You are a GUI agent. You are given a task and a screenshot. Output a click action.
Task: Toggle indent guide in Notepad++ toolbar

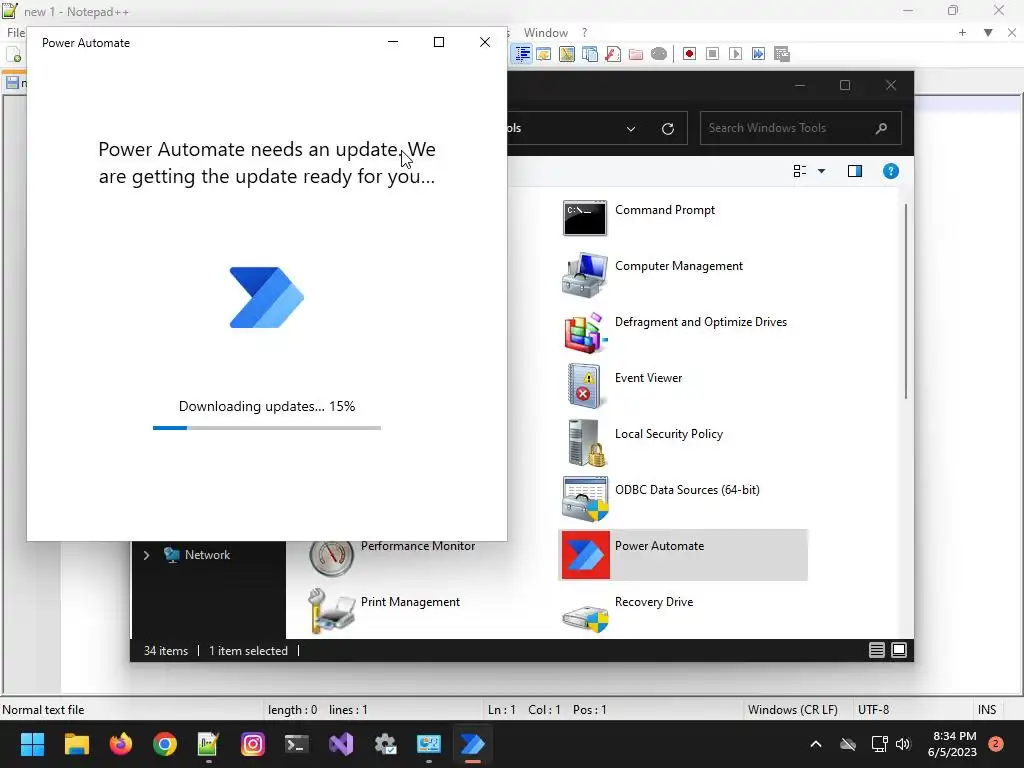click(x=522, y=54)
